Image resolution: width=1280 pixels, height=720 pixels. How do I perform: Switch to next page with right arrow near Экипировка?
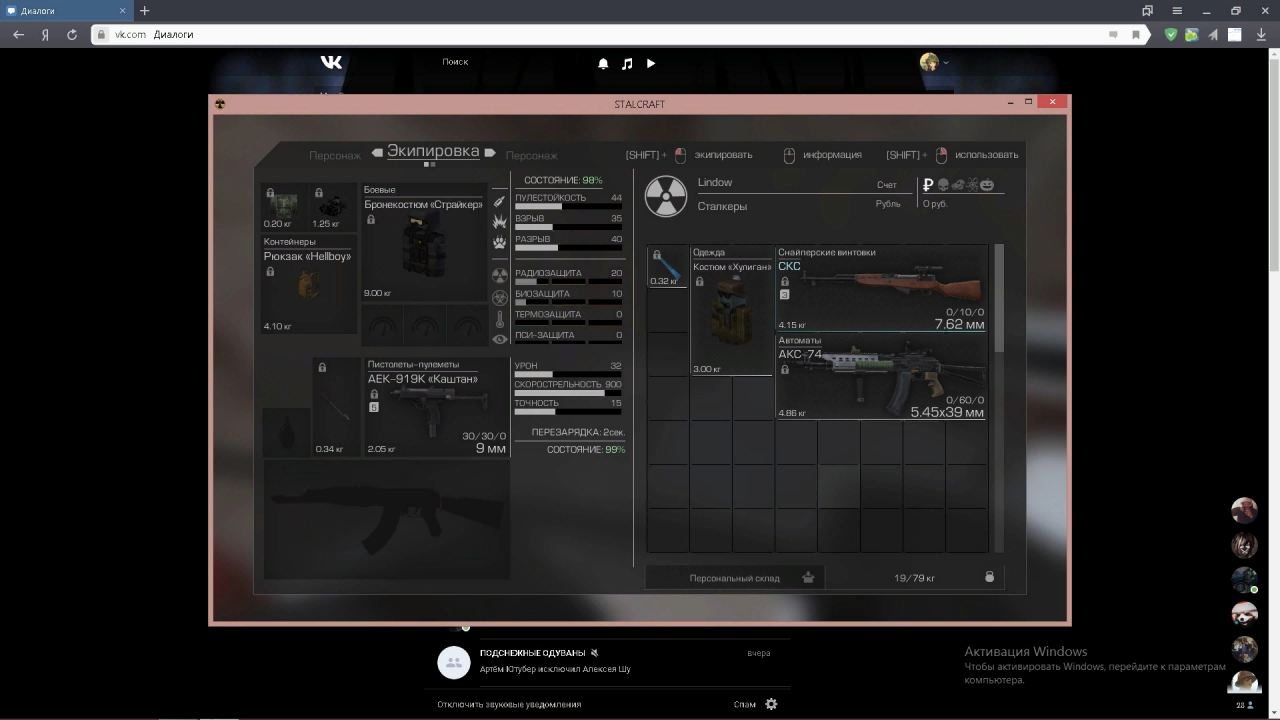tap(490, 153)
